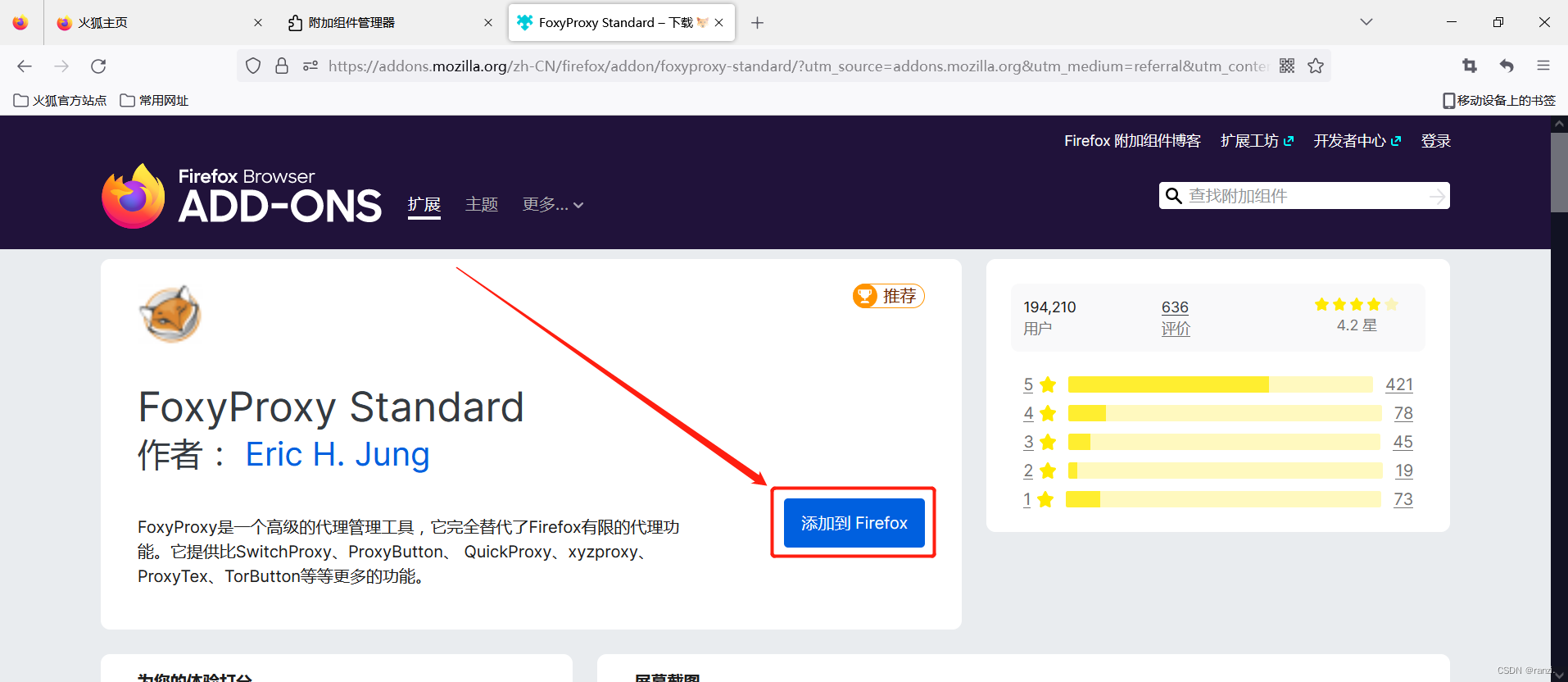Open 移动设备上的书签 folder

coord(1499,101)
